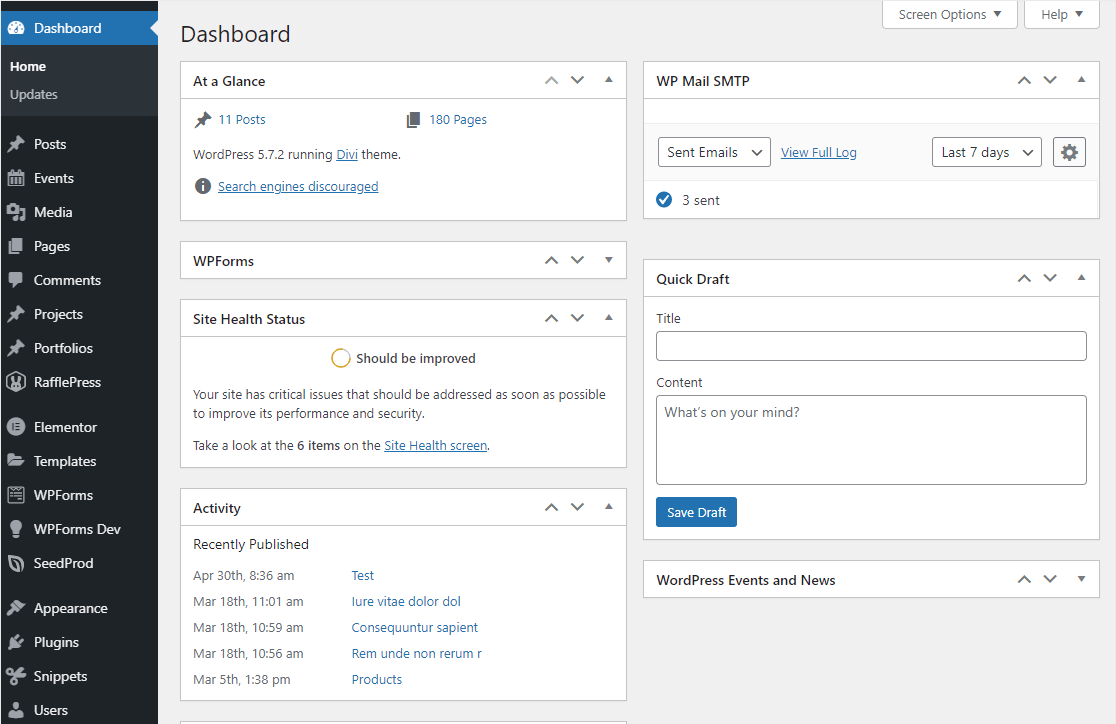This screenshot has height=724, width=1116.
Task: Open the Help dropdown tab
Action: coord(1062,14)
